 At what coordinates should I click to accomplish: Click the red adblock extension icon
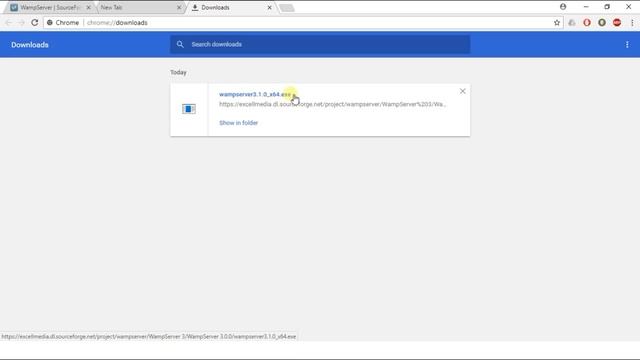(617, 23)
